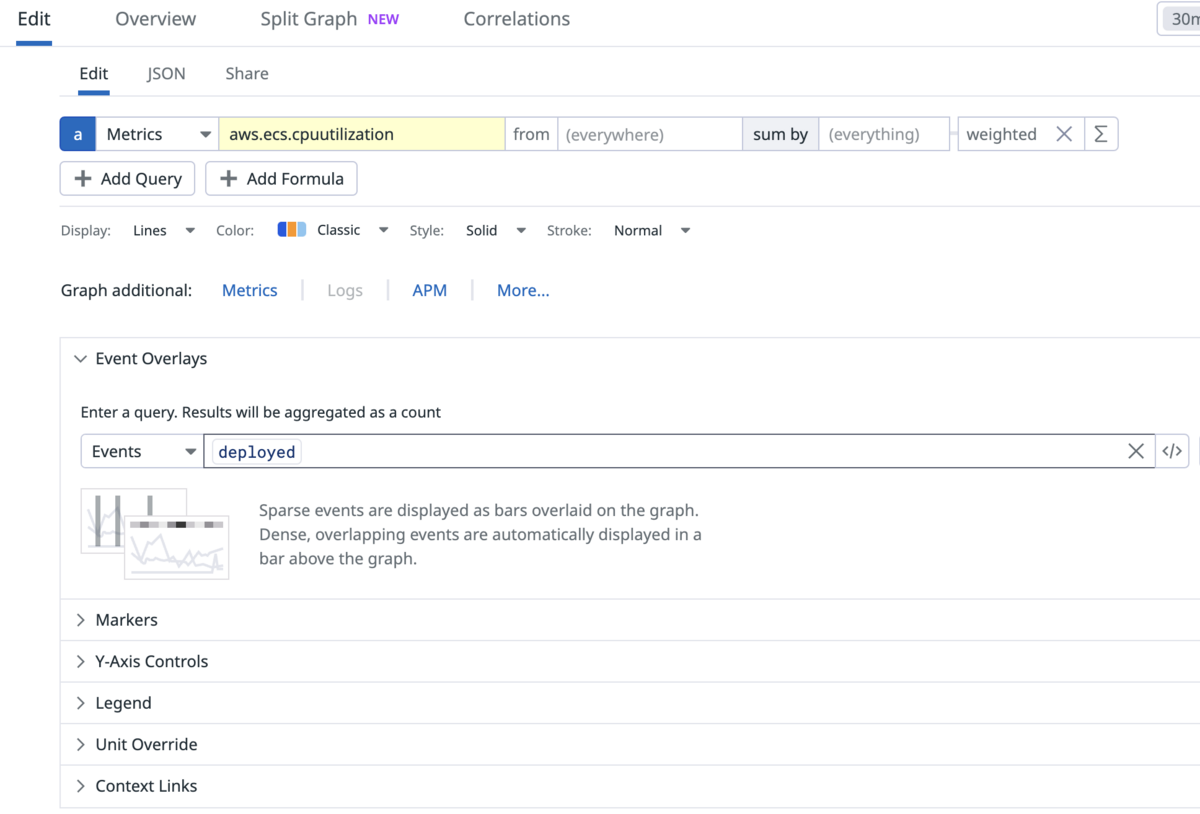Click the 'from' everywhere input field
The width and height of the screenshot is (1200, 814).
point(649,134)
